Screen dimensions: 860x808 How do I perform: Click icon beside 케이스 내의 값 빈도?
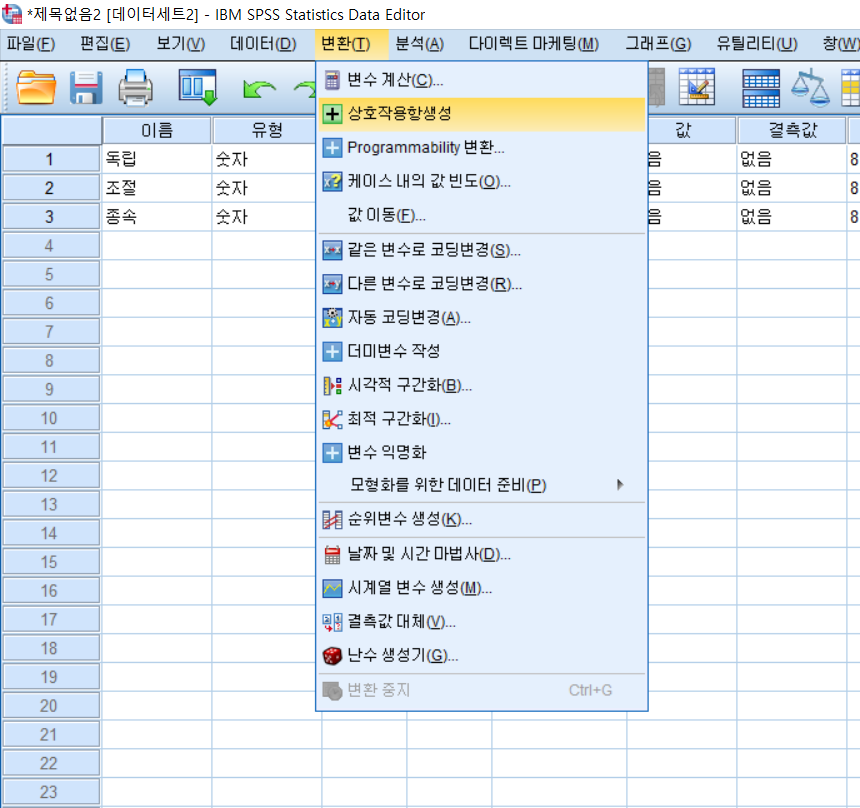click(x=332, y=182)
